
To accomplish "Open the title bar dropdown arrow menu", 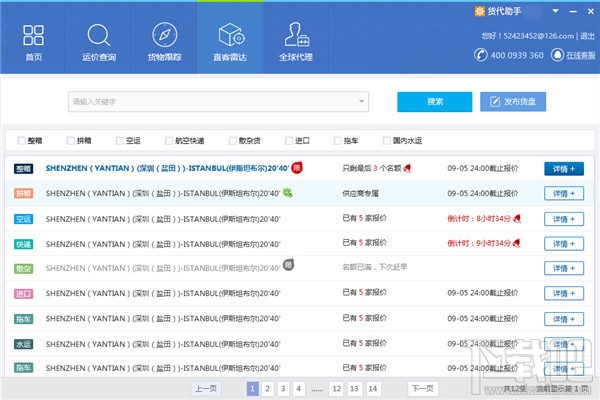I will (555, 11).
